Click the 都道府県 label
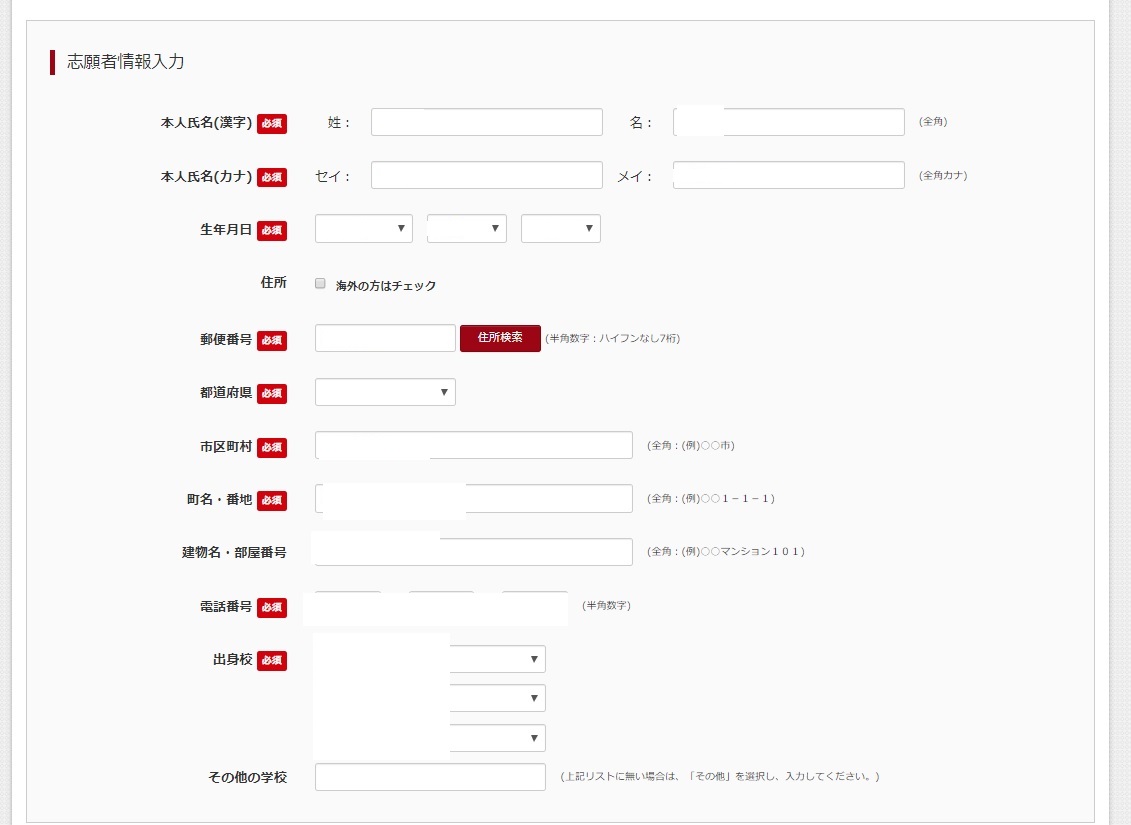The height and width of the screenshot is (825, 1131). tap(226, 392)
